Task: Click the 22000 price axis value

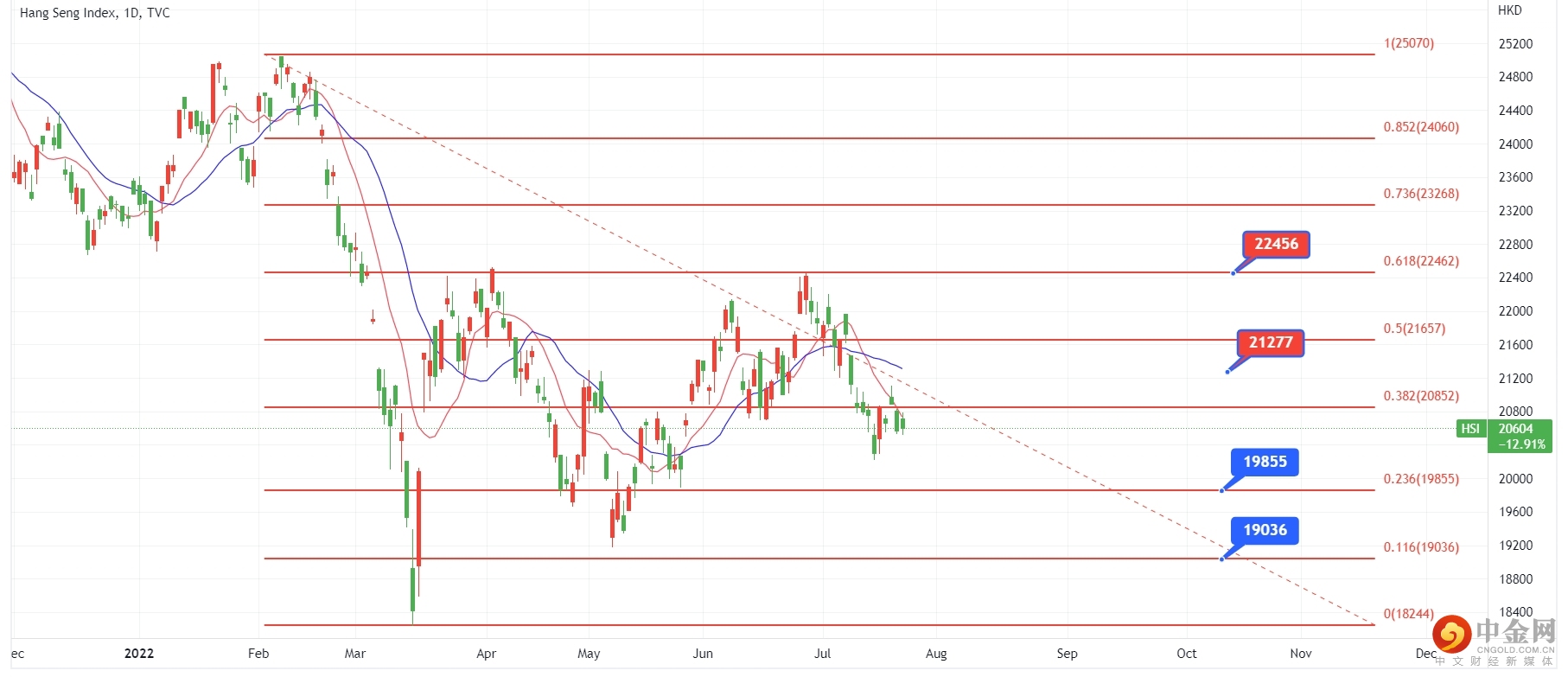Action: click(x=1515, y=311)
